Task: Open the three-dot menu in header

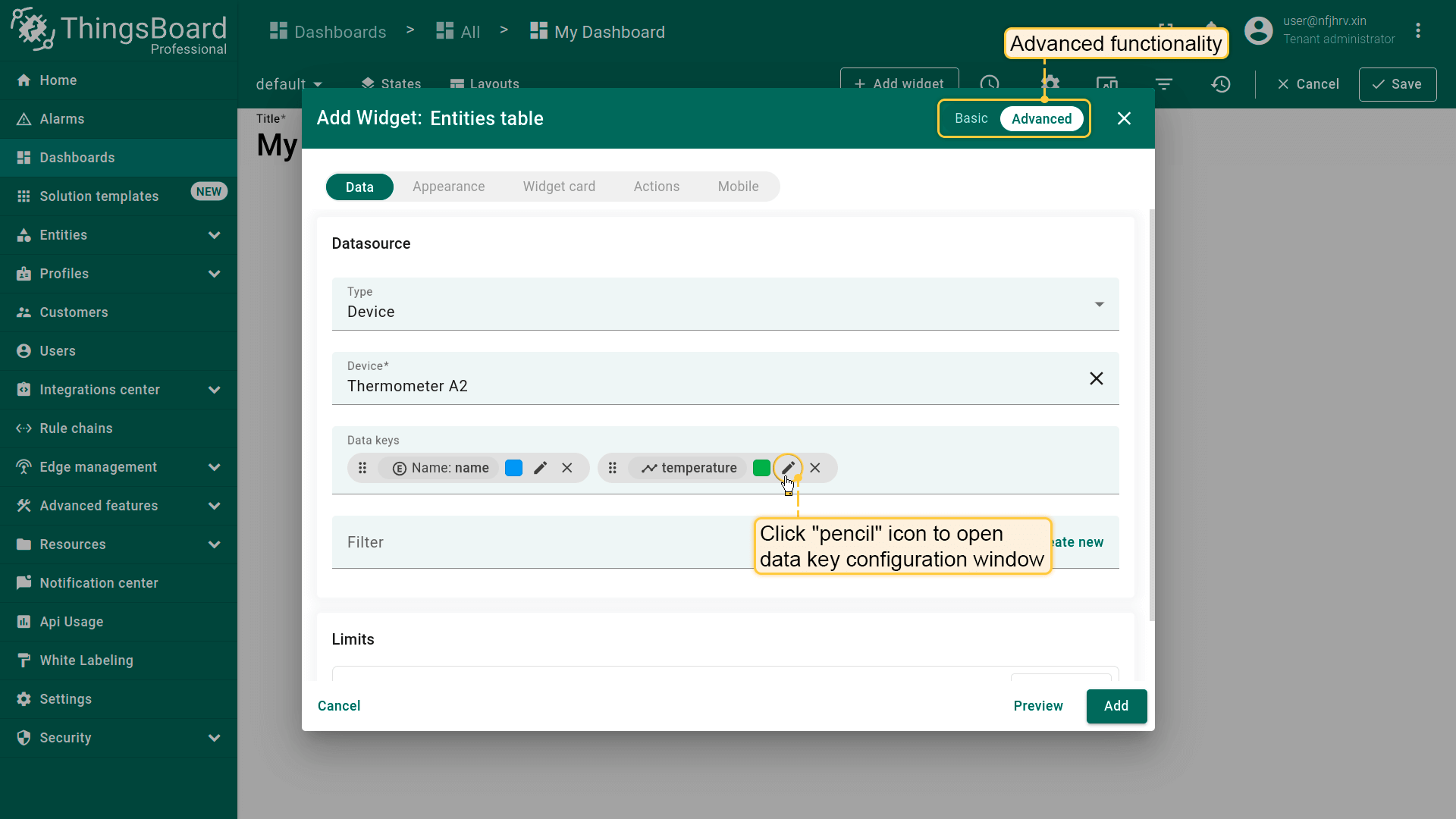Action: click(x=1417, y=31)
